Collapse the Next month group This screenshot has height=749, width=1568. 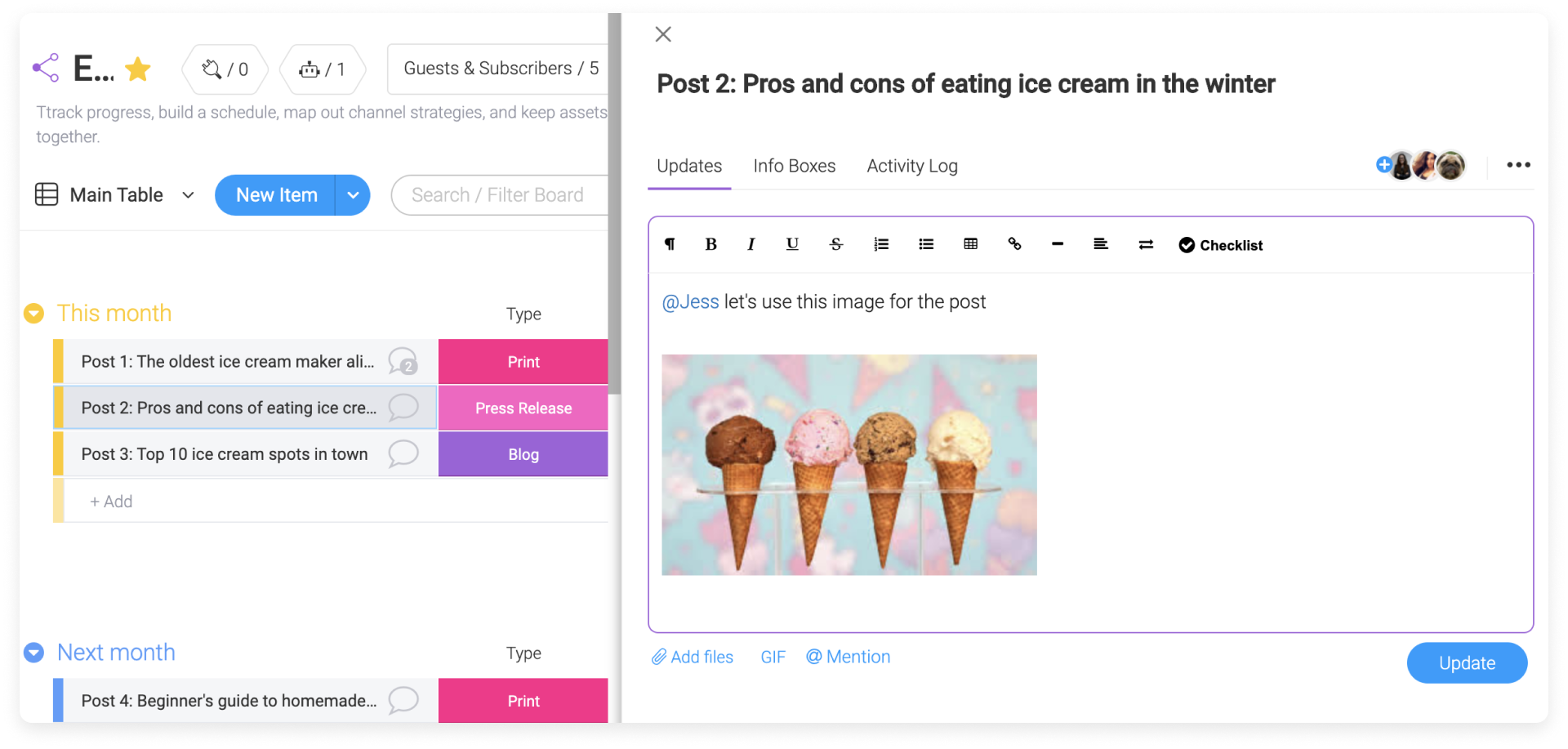click(x=33, y=653)
